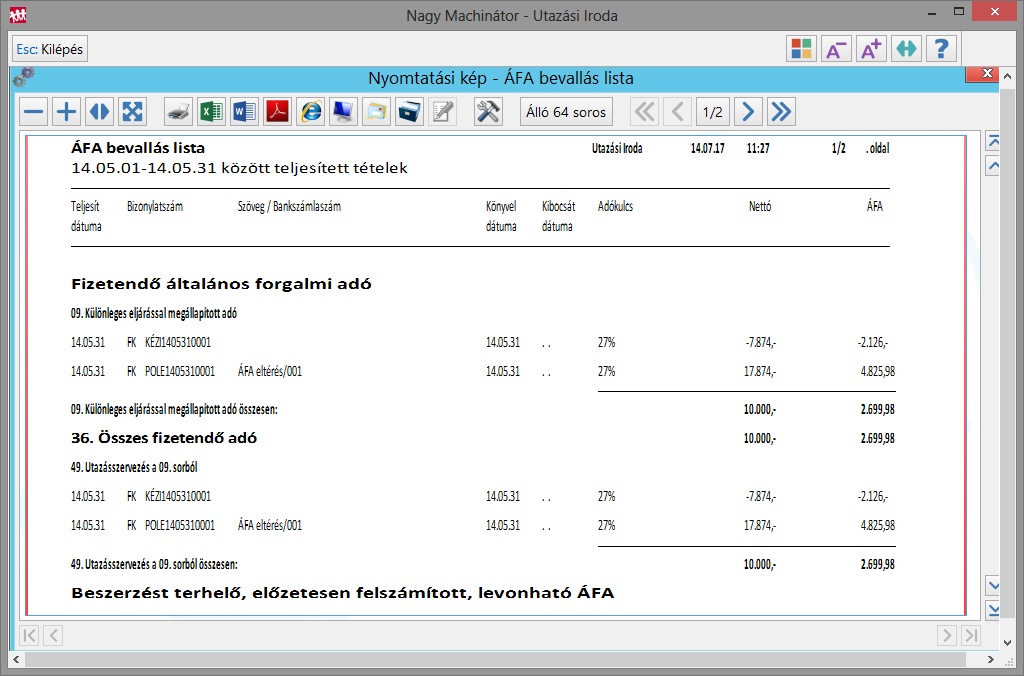Click the 49. Utazásszervezés a 09. sorból subheading

134,467
